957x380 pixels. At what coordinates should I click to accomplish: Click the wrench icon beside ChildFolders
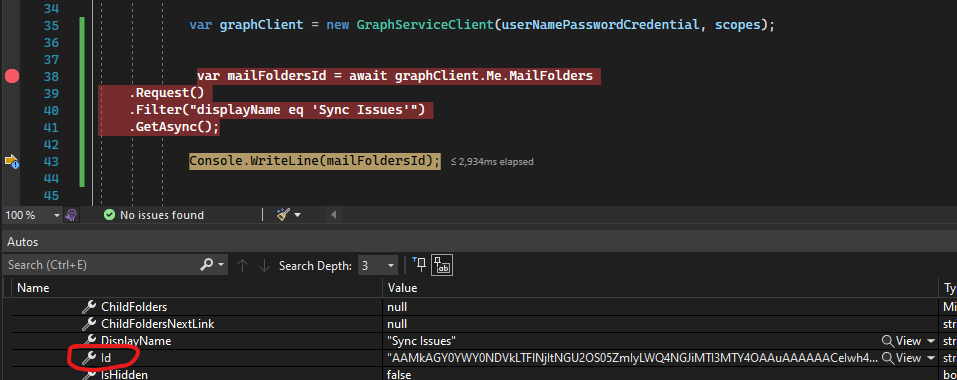click(x=89, y=307)
